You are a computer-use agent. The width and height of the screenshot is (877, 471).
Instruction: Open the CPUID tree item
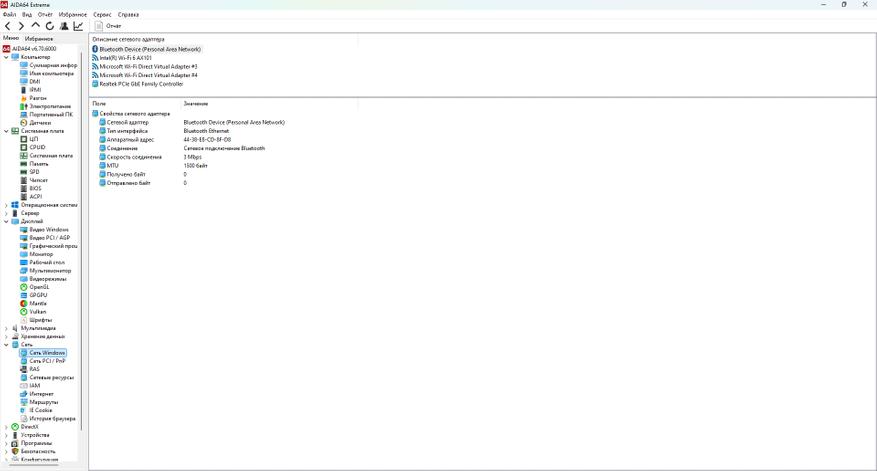tap(37, 147)
